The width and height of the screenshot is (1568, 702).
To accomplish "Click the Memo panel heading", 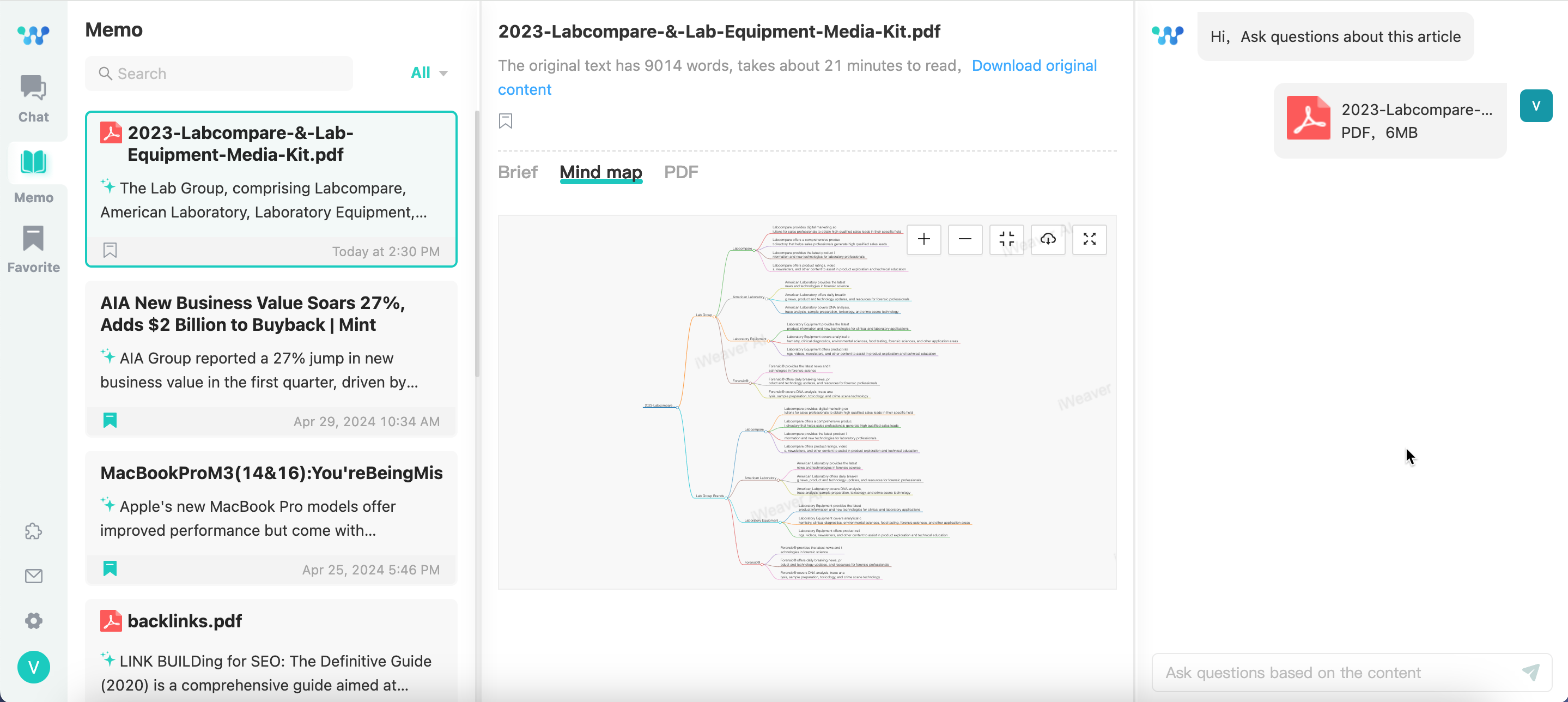I will [114, 30].
